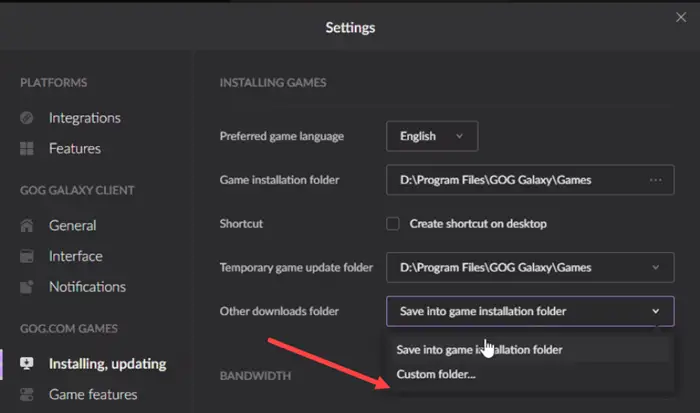Close the Settings window
This screenshot has height=413, width=700.
coord(682,16)
